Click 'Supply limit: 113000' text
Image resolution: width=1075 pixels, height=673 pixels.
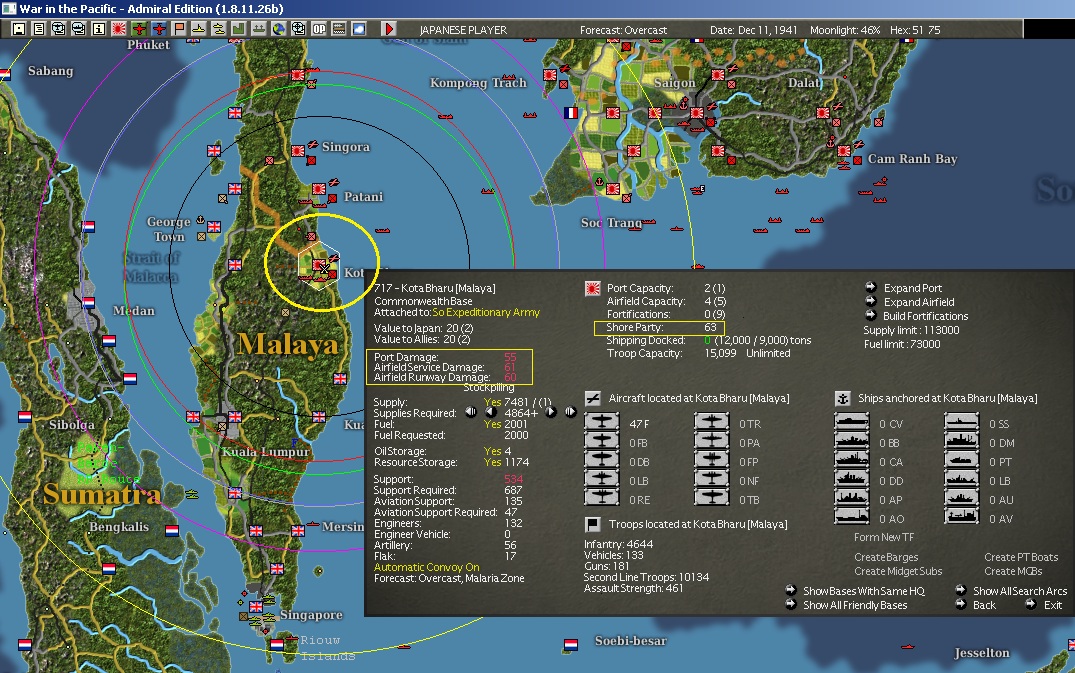(x=911, y=330)
